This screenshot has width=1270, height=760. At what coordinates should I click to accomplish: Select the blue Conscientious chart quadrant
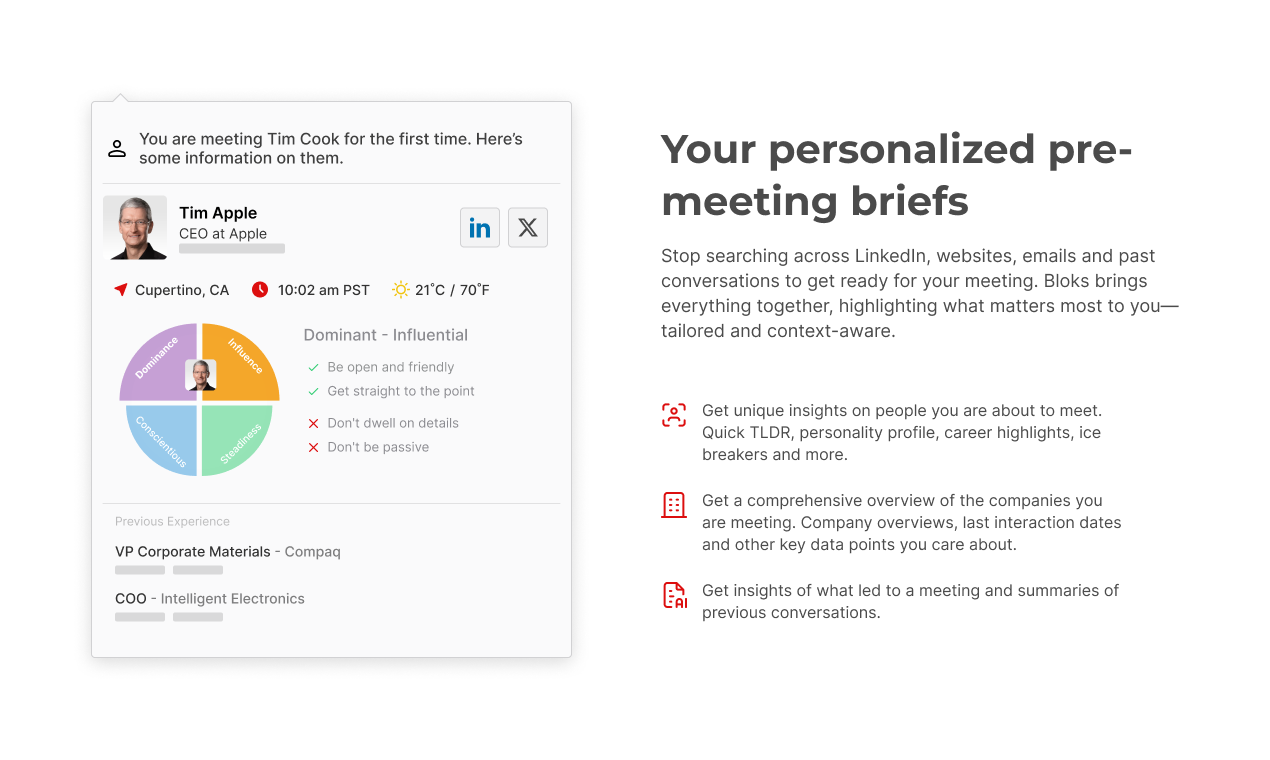[161, 440]
